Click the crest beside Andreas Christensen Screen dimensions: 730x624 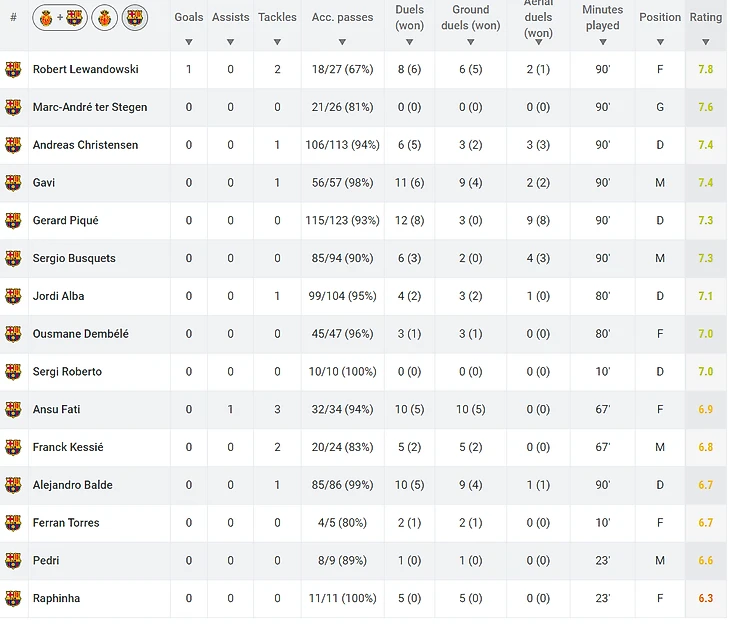[13, 145]
